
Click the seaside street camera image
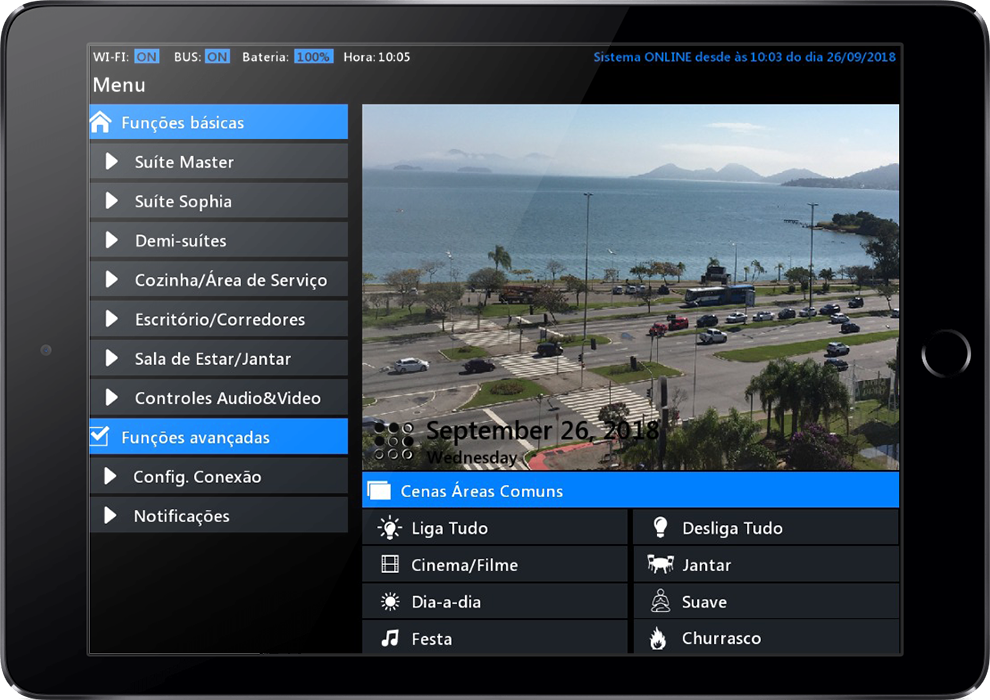pyautogui.click(x=630, y=287)
